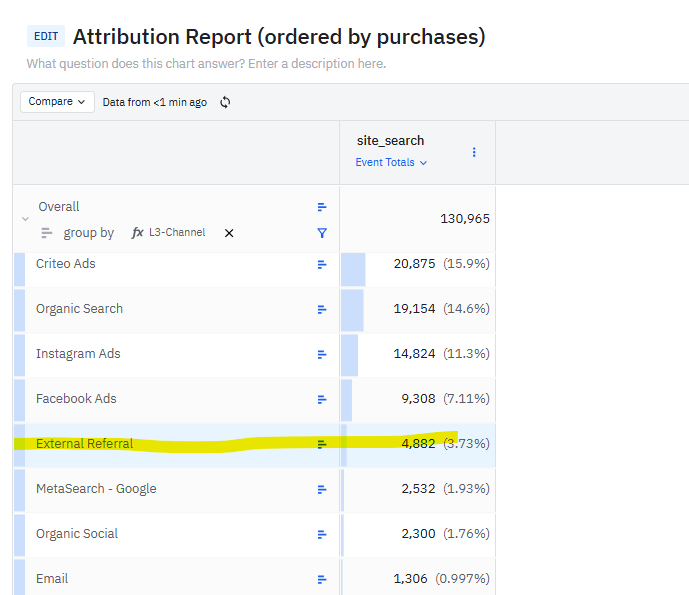Remove the L3-Channel group by with X
Image resolution: width=689 pixels, height=595 pixels.
tap(229, 233)
